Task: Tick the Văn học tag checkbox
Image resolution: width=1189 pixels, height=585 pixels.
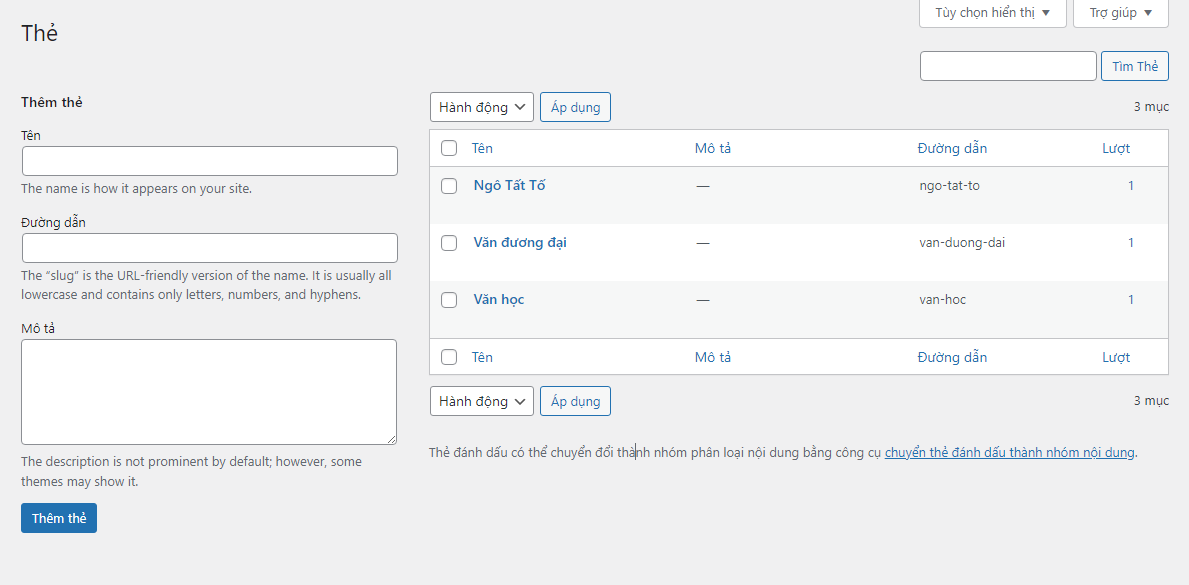Action: click(x=449, y=300)
